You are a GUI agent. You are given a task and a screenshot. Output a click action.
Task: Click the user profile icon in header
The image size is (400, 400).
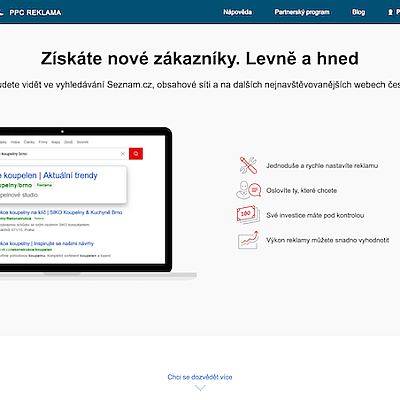click(x=390, y=12)
